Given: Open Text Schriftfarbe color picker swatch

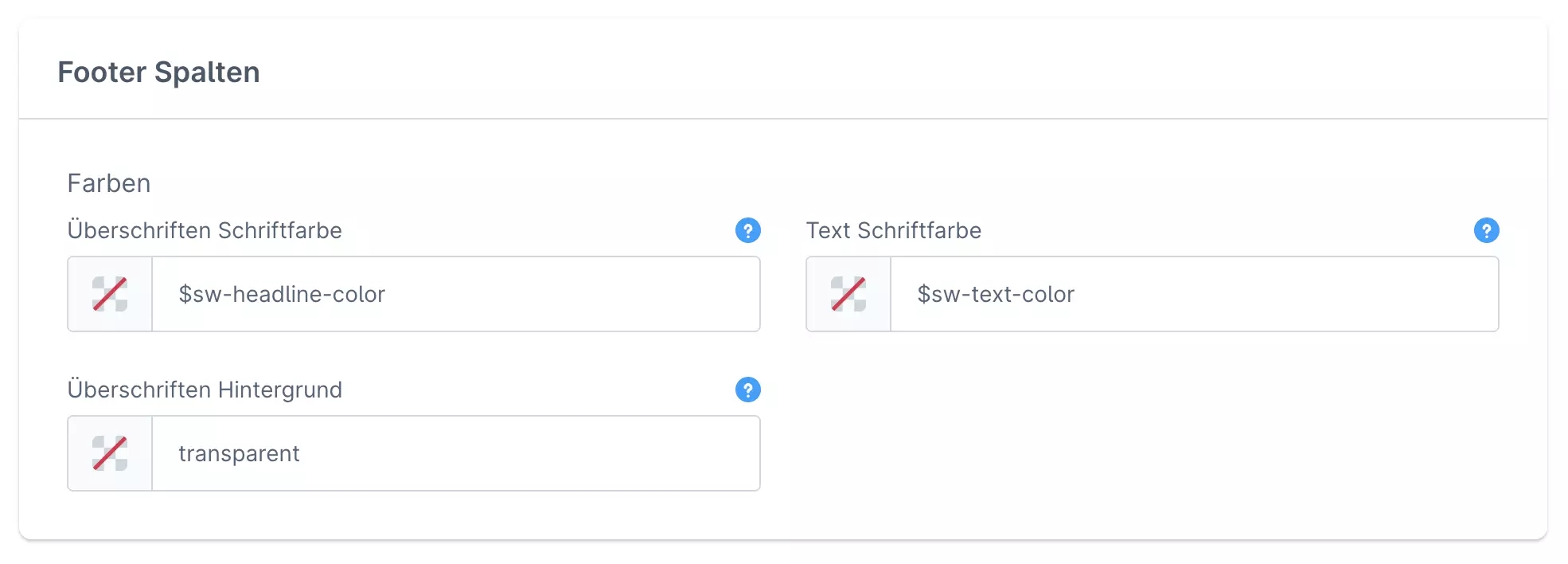Looking at the screenshot, I should pyautogui.click(x=848, y=294).
